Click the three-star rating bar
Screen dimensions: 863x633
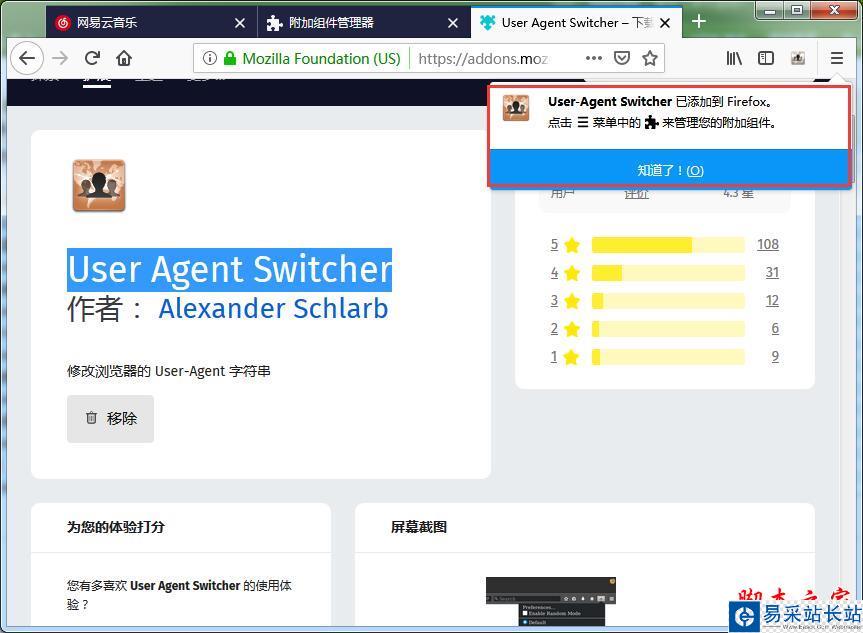click(x=668, y=301)
